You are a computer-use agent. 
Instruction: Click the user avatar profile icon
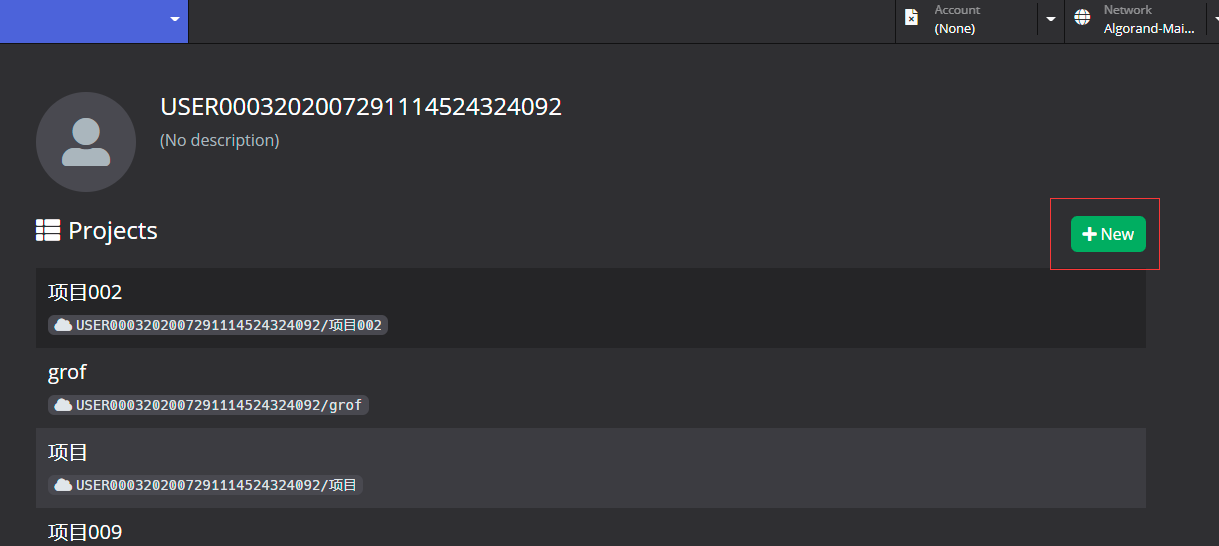(x=86, y=142)
